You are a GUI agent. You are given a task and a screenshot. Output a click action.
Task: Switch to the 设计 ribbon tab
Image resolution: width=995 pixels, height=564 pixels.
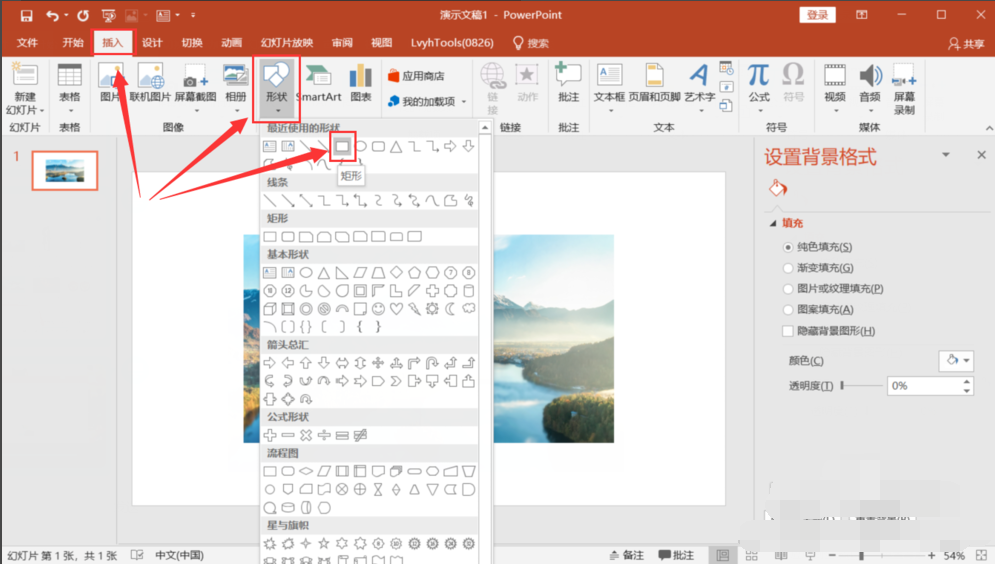(152, 43)
